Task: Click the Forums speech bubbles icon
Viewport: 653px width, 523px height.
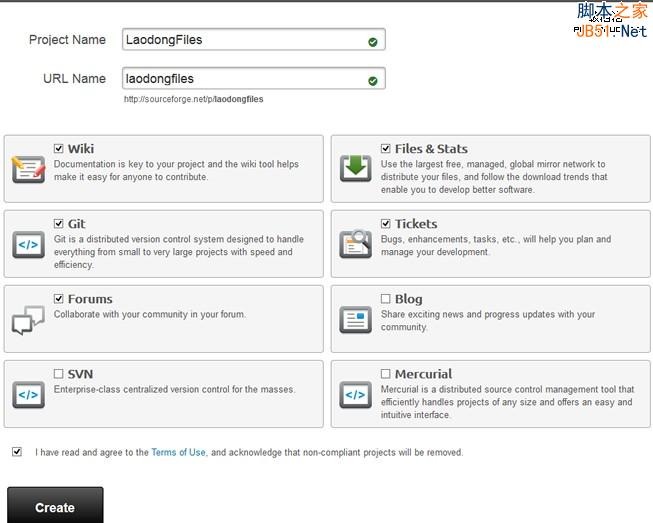Action: (28, 320)
